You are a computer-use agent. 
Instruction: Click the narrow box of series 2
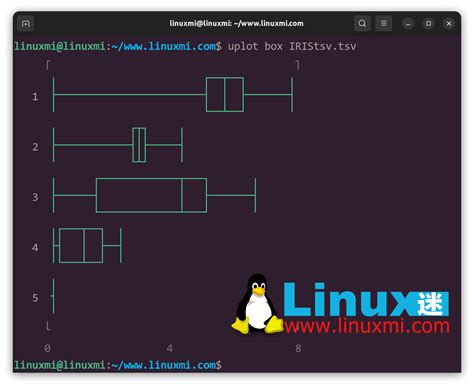pyautogui.click(x=139, y=145)
